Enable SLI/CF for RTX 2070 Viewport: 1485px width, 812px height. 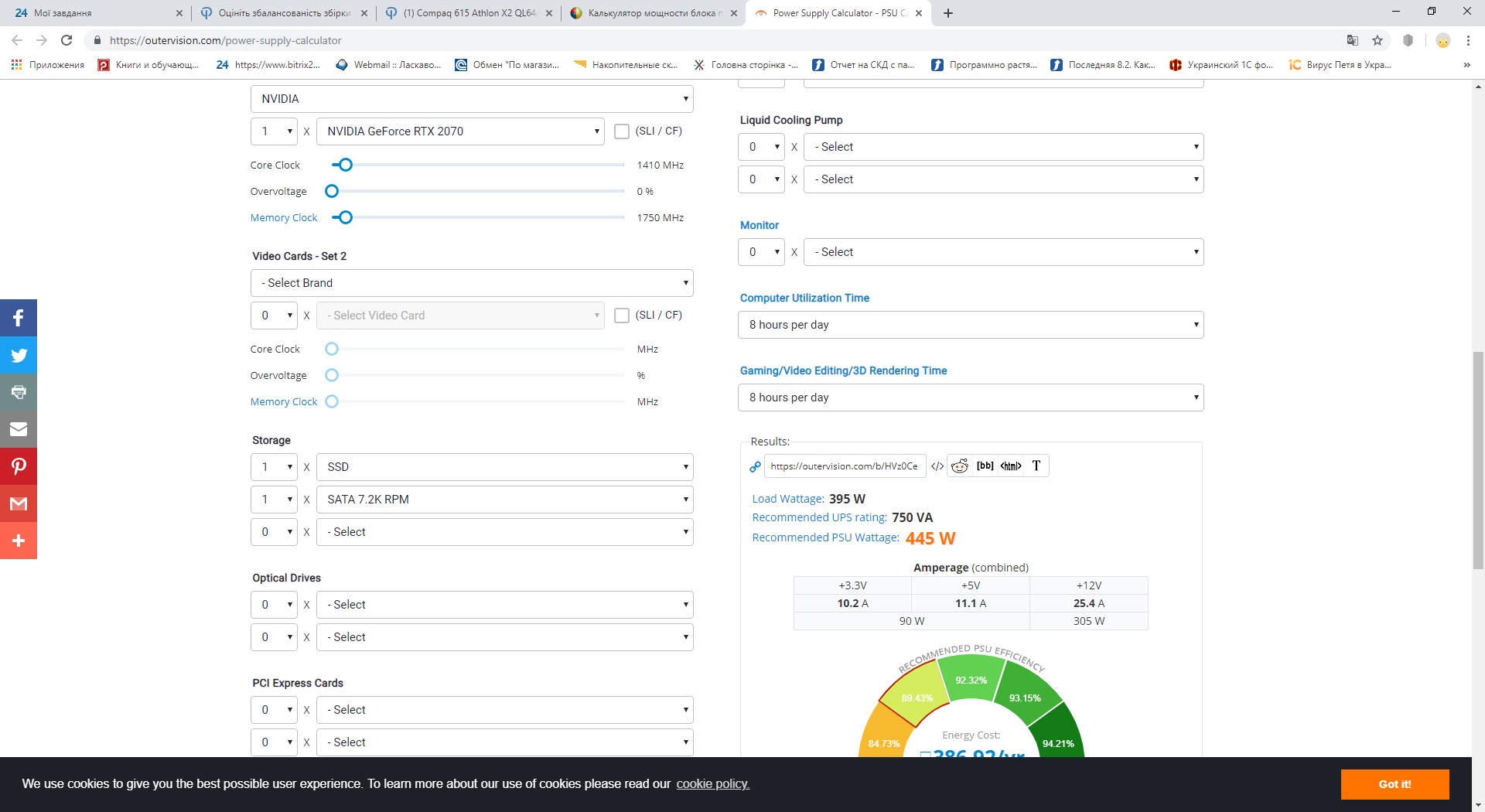(621, 131)
